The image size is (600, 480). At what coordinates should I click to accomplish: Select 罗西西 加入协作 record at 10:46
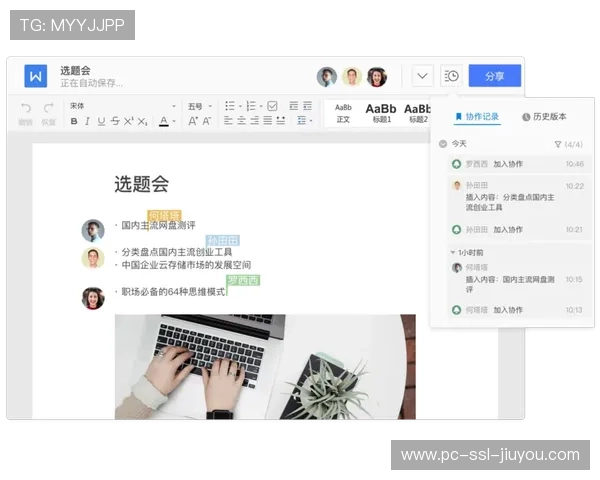coord(517,164)
